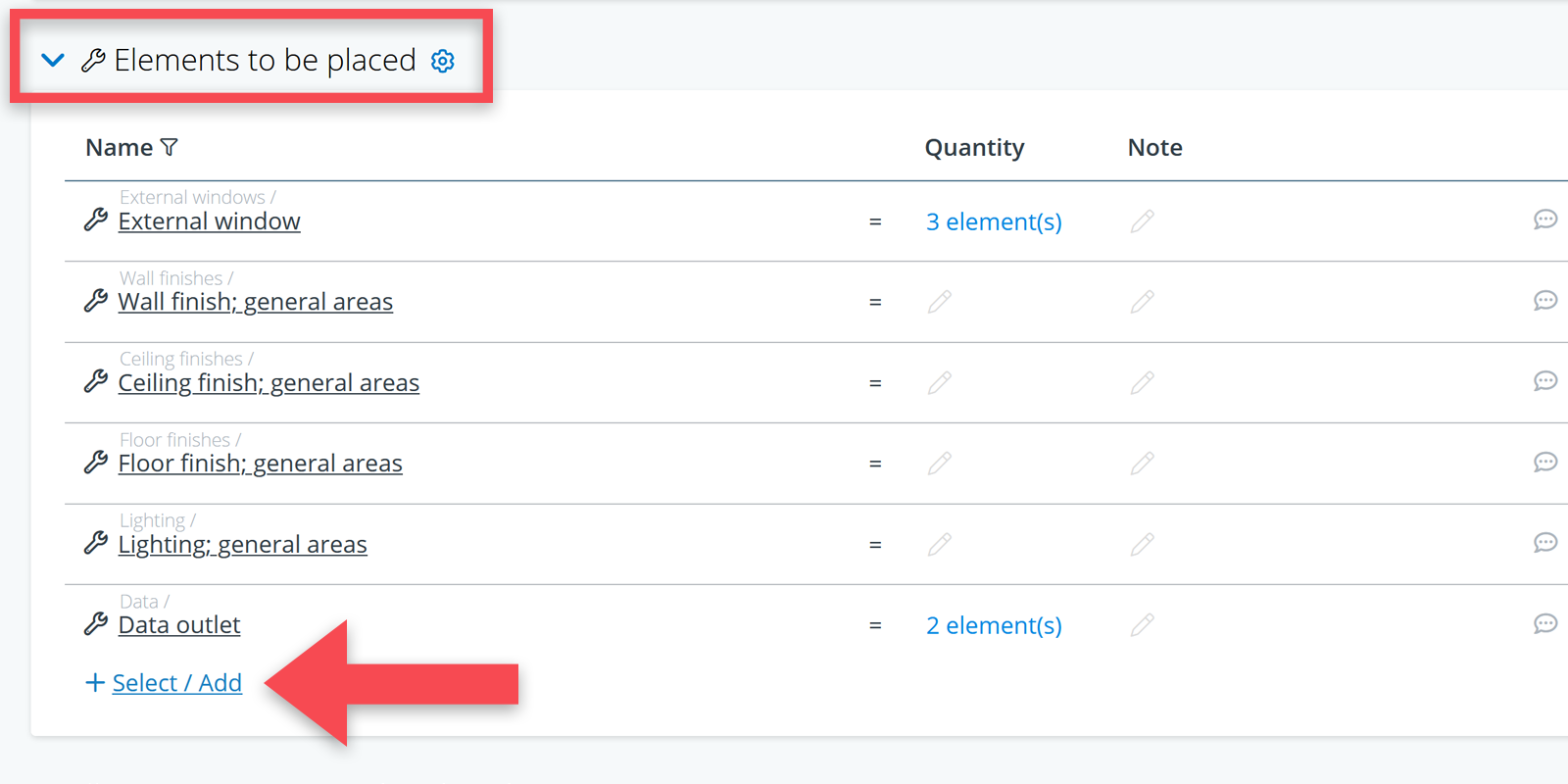
Task: Open the Data outlet element link
Action: coord(179,625)
